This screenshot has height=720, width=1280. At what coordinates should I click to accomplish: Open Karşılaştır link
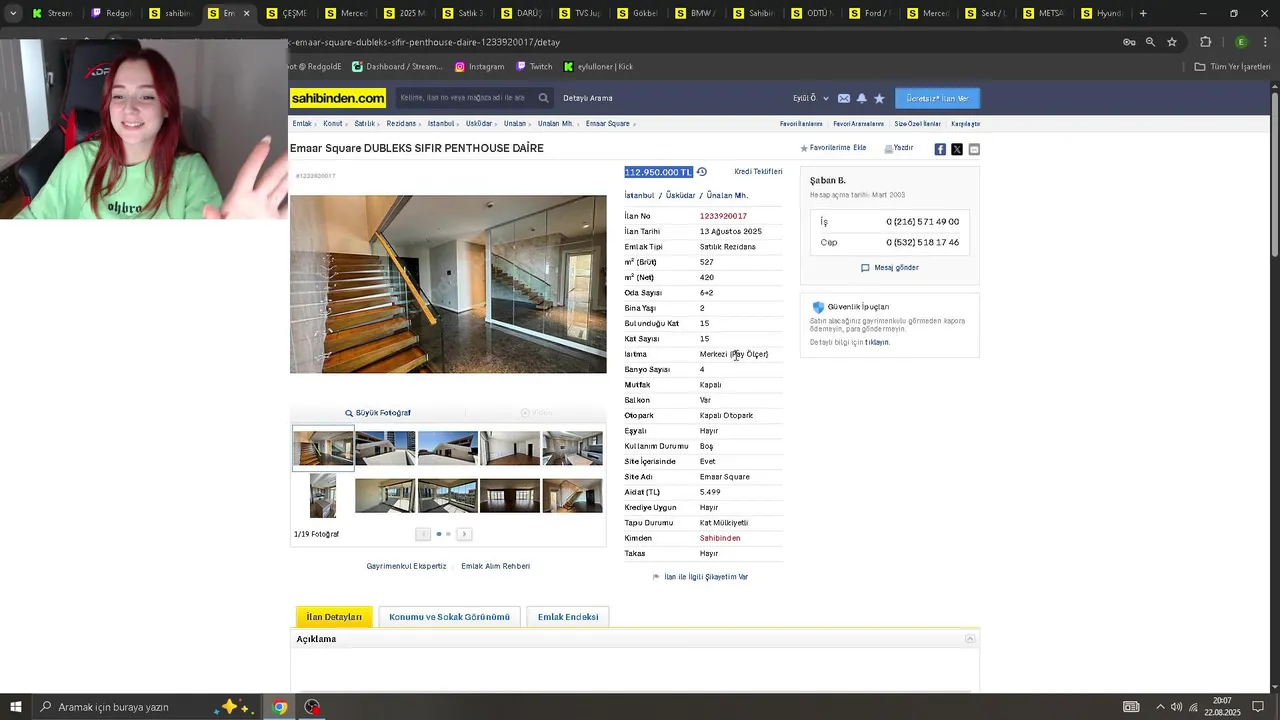pyautogui.click(x=965, y=124)
